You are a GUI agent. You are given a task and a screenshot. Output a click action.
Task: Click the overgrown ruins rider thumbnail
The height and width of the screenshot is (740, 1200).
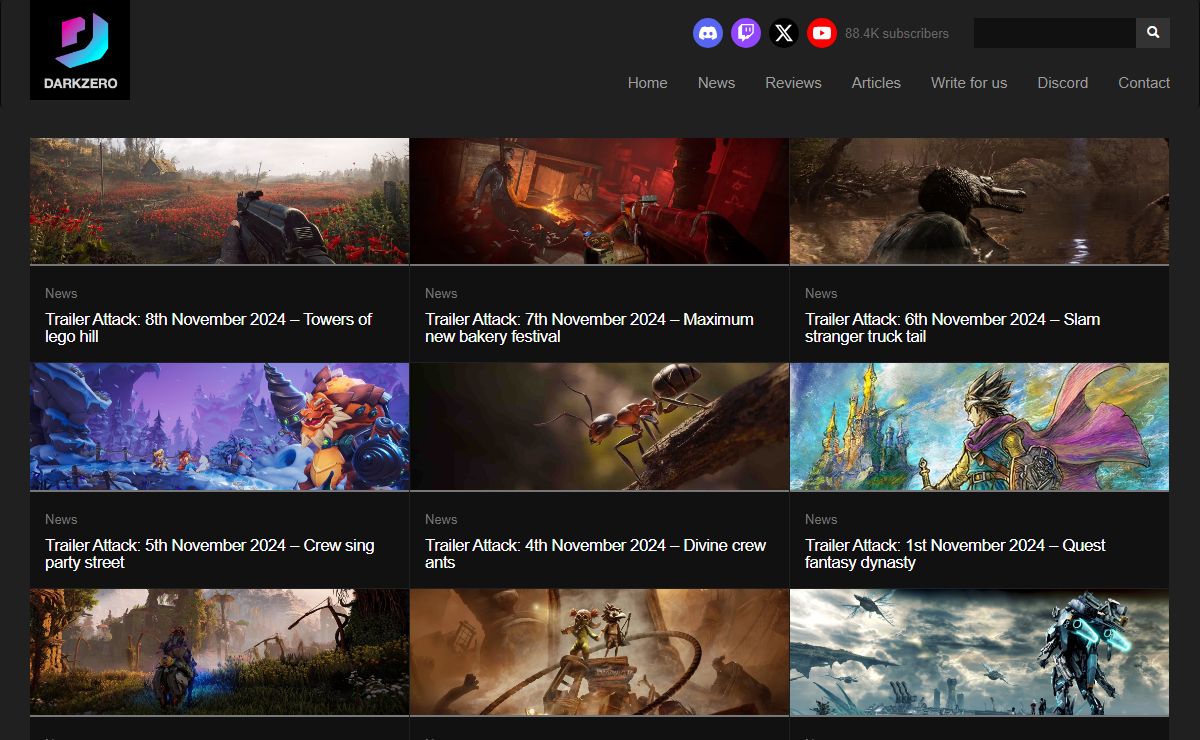tap(219, 652)
